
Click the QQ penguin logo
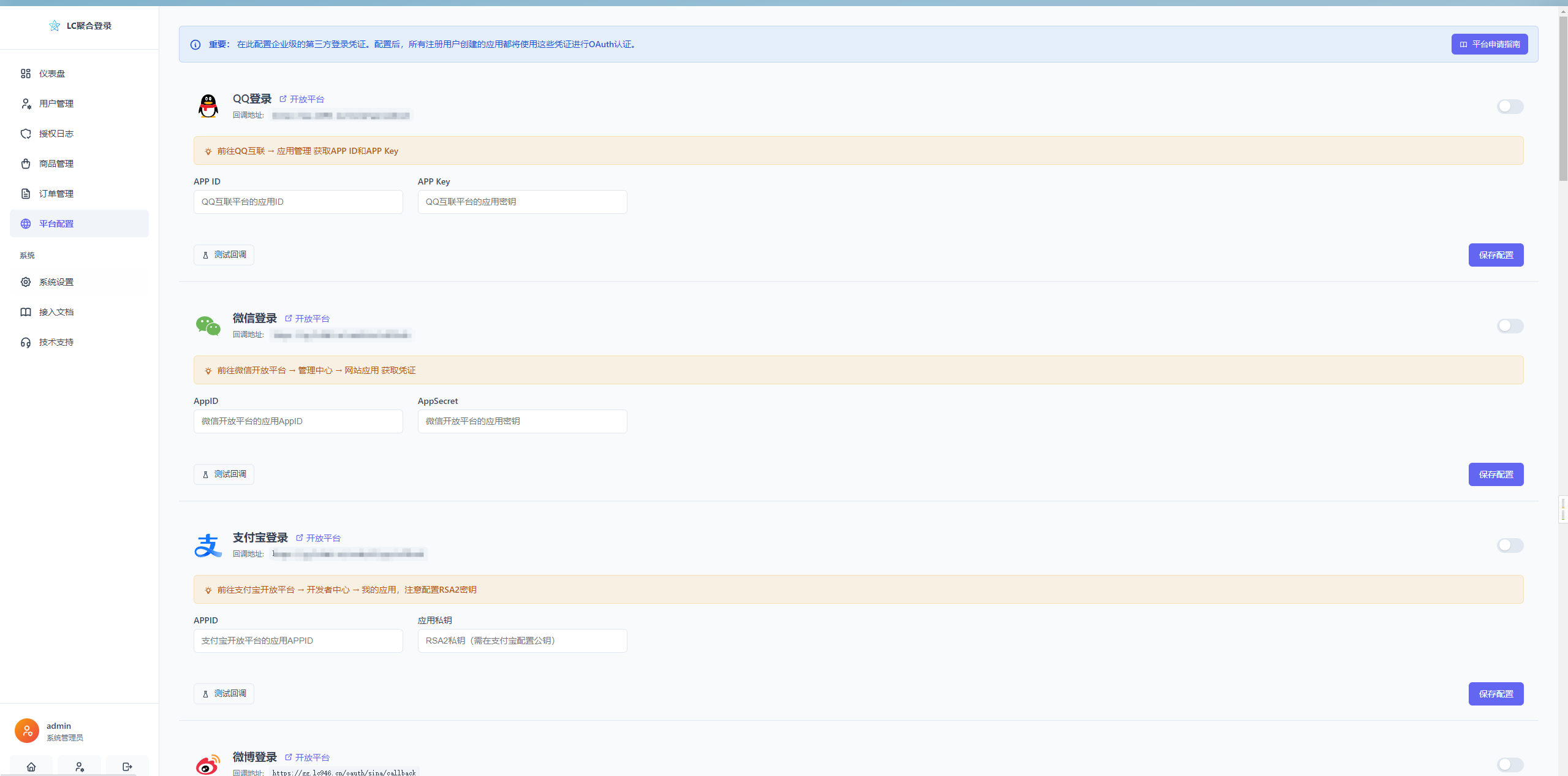click(x=208, y=106)
